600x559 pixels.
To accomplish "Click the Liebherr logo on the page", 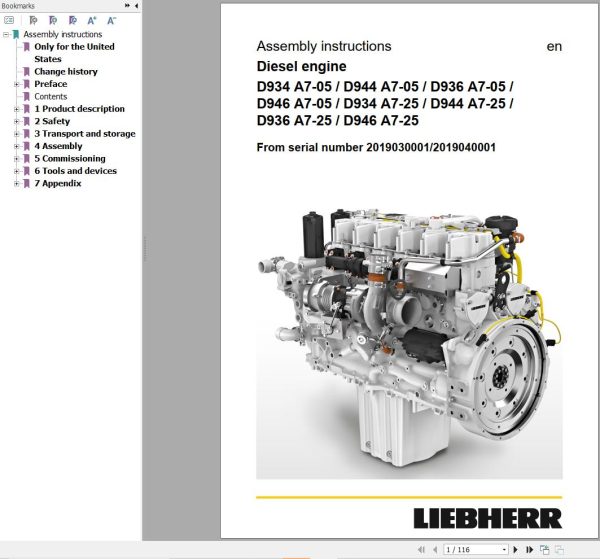I will point(488,519).
